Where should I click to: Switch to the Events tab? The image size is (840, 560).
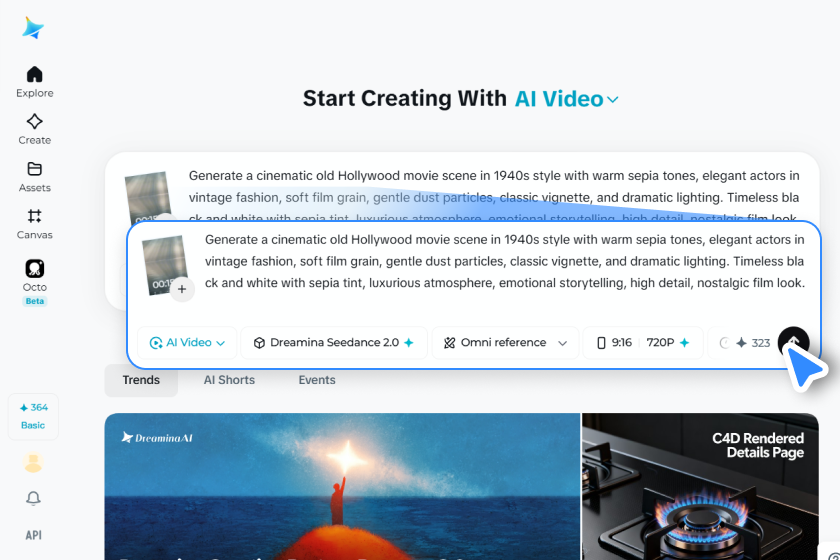click(317, 380)
